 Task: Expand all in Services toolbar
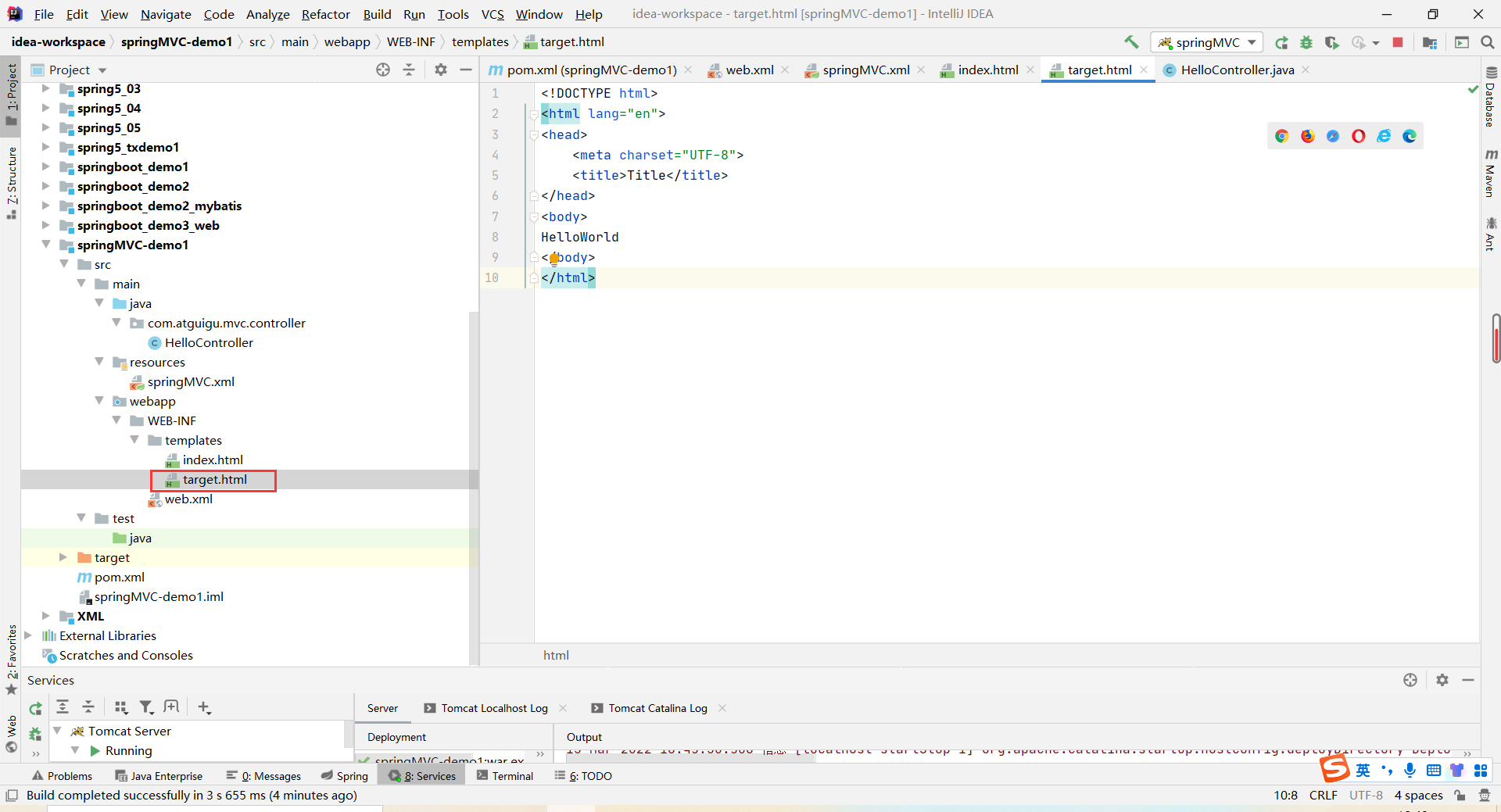63,706
